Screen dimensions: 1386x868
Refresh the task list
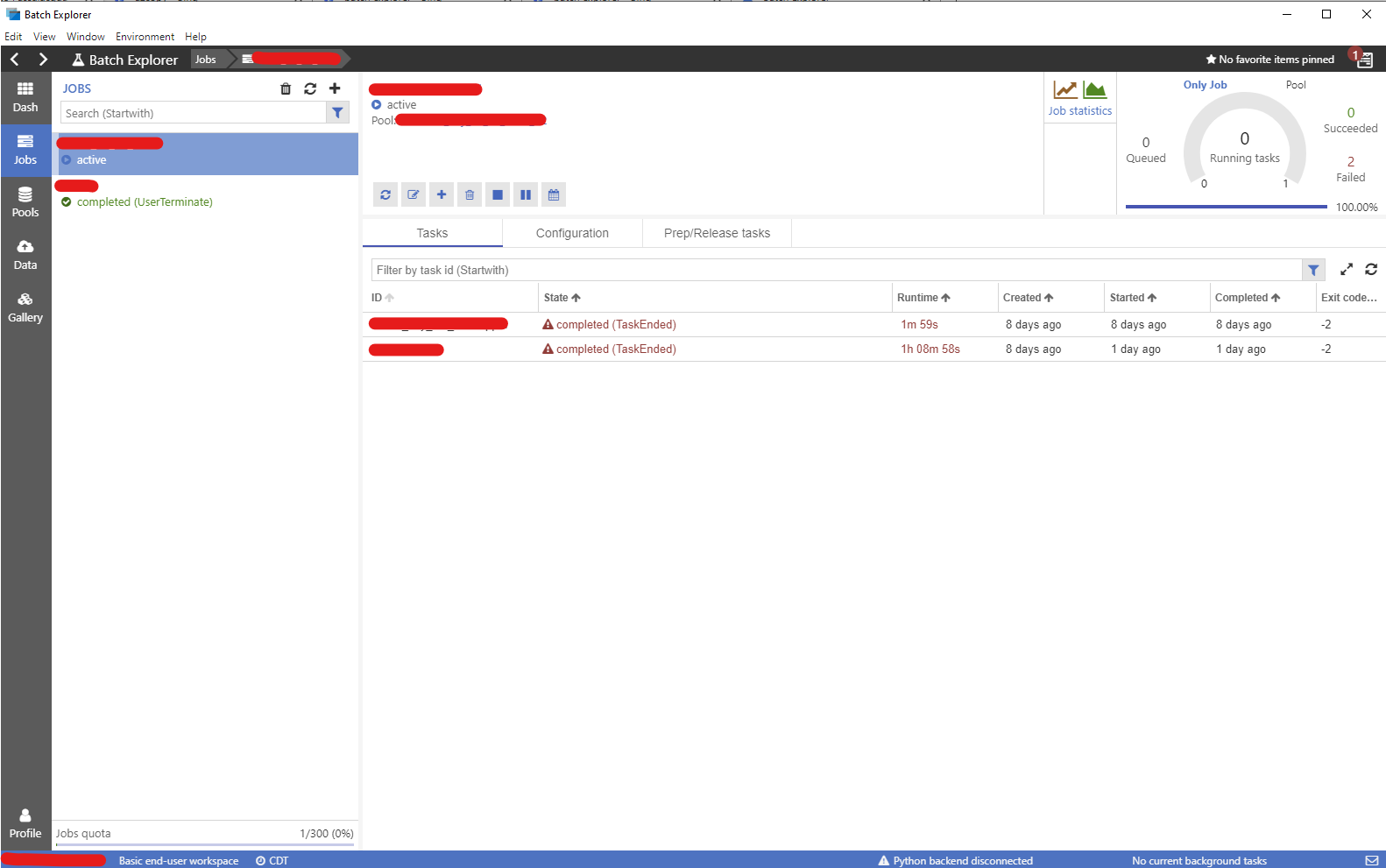1371,270
